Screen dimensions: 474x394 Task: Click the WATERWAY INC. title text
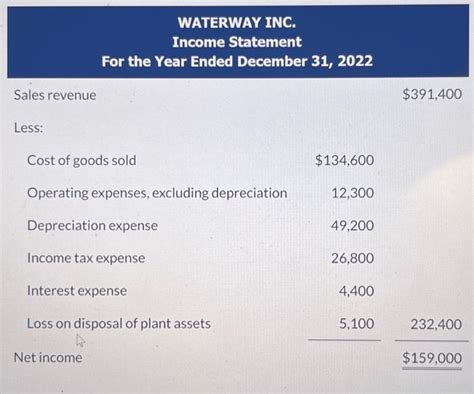[237, 23]
